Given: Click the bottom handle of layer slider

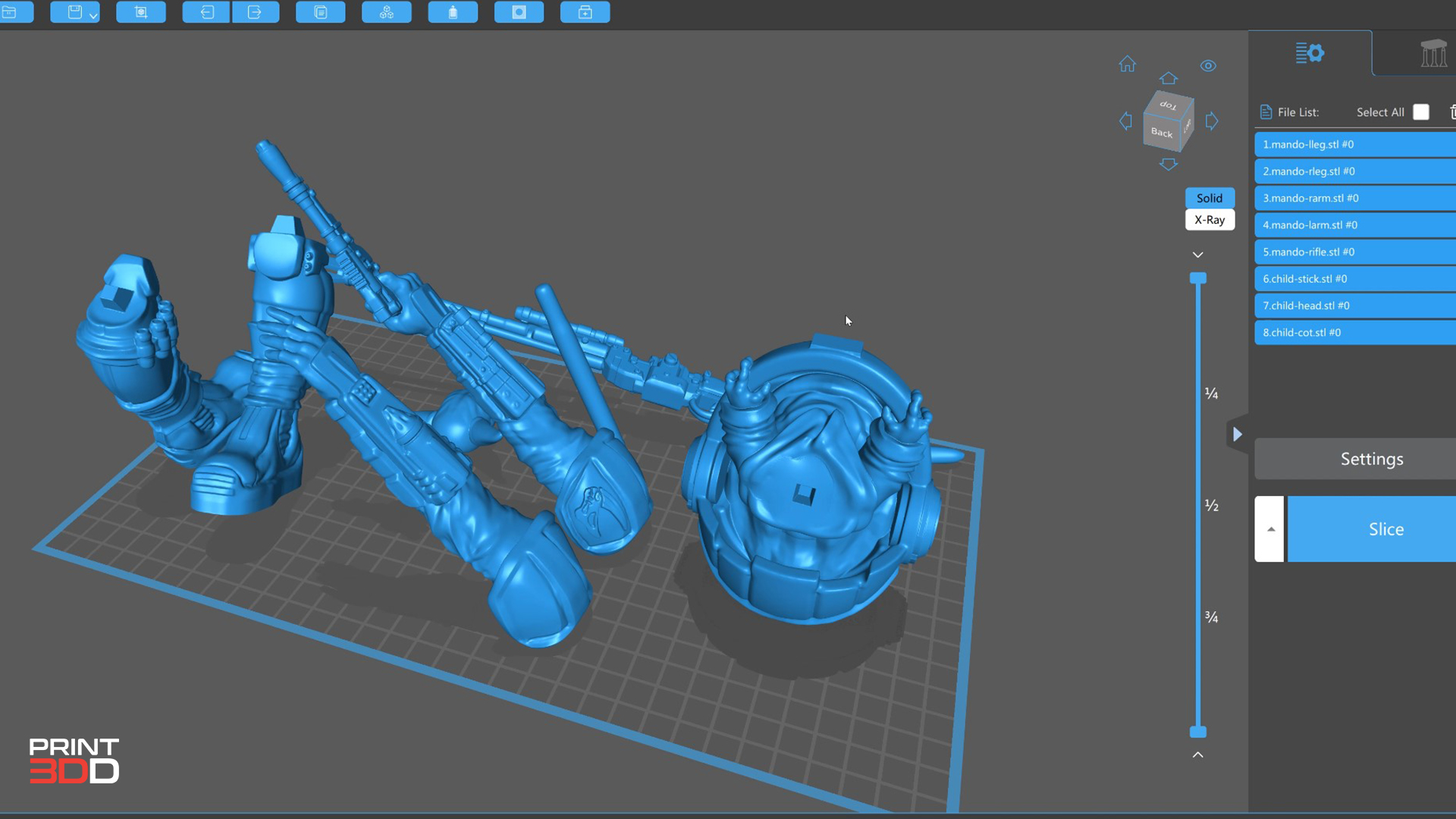Looking at the screenshot, I should 1198,732.
